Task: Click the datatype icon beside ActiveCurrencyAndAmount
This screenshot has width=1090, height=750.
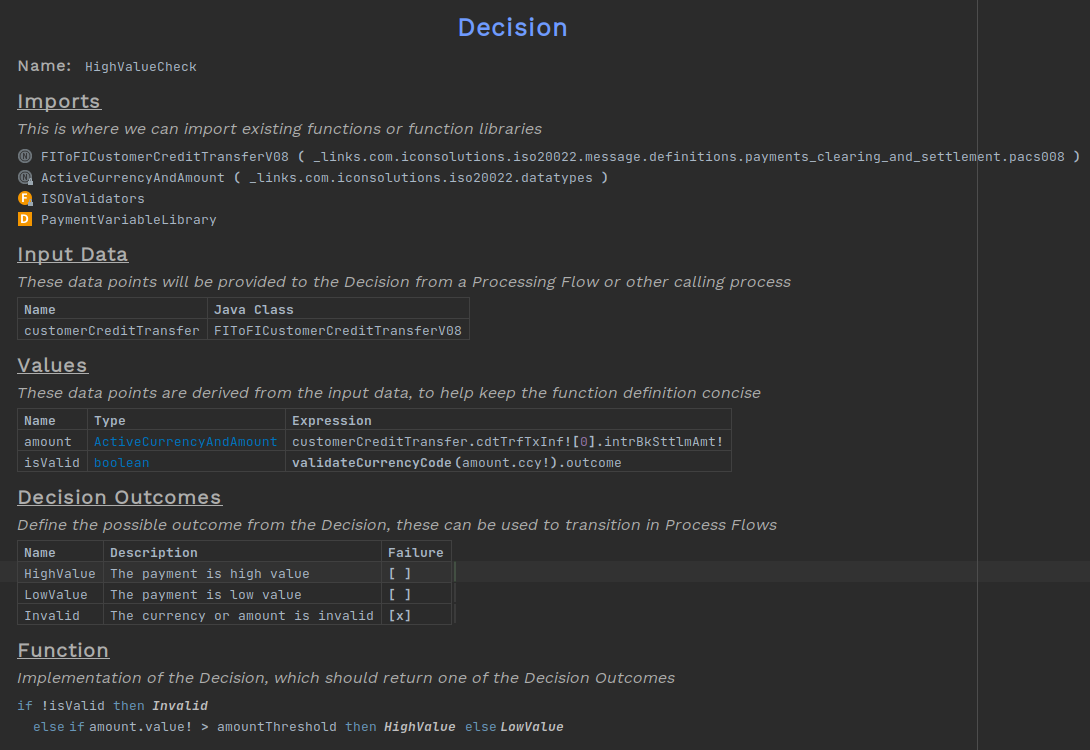Action: (x=24, y=177)
